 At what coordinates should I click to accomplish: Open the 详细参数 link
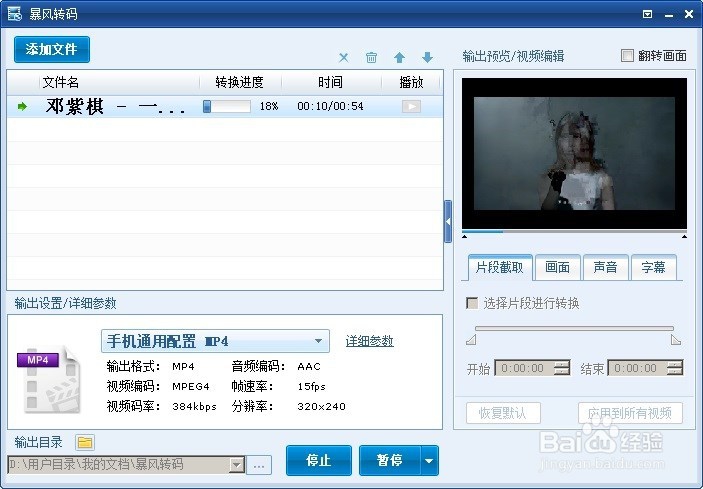369,341
